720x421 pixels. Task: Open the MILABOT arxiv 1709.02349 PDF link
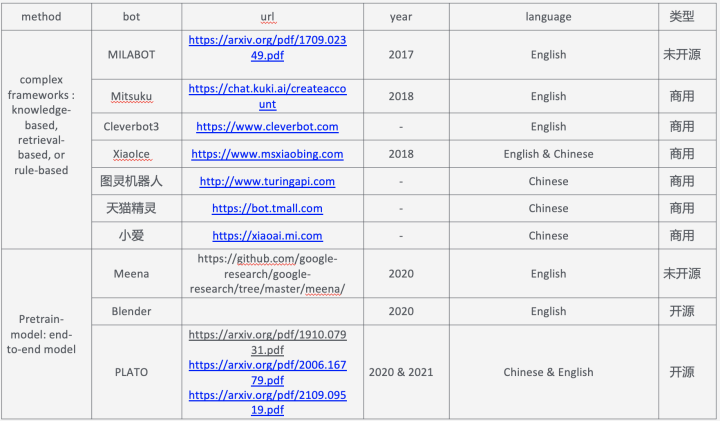click(x=267, y=48)
